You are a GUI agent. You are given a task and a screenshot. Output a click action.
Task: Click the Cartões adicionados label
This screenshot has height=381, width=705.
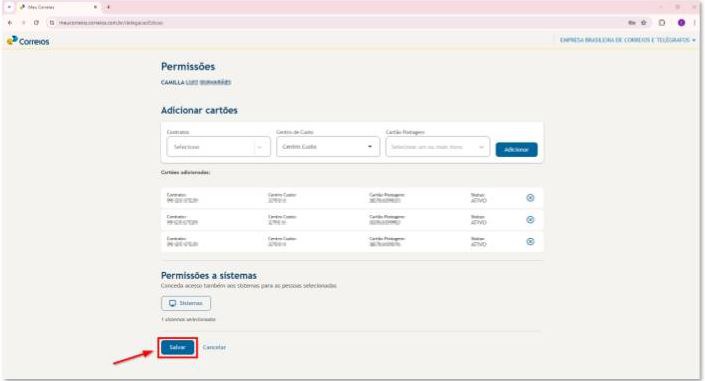point(185,172)
